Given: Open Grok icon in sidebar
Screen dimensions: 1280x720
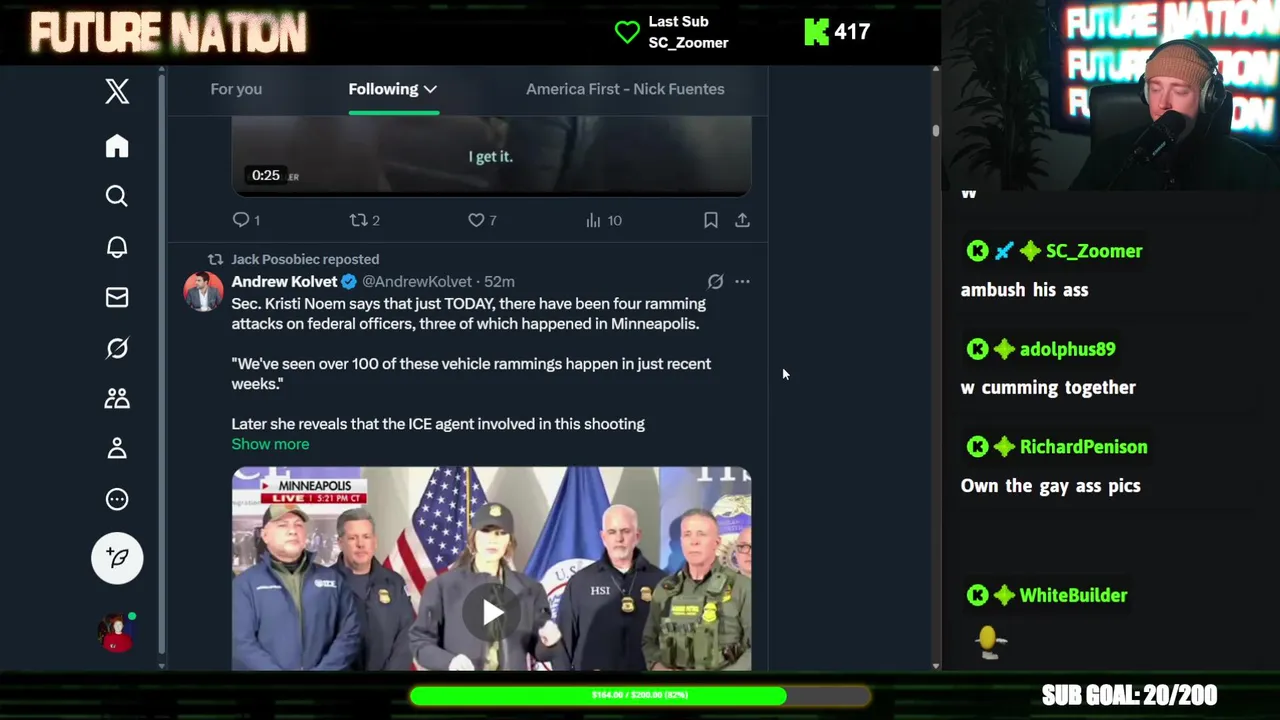Looking at the screenshot, I should [x=117, y=348].
